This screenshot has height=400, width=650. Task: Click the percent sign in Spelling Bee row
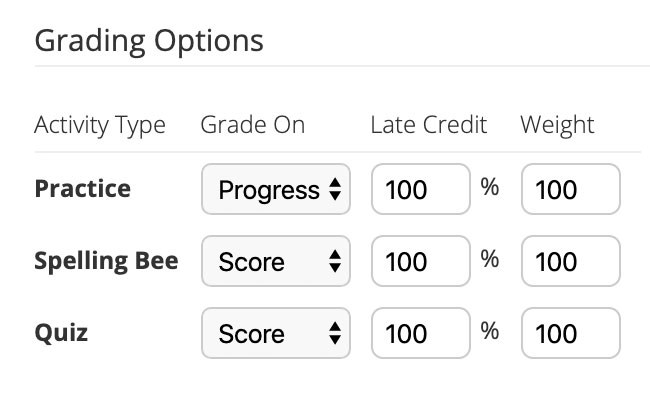(490, 260)
